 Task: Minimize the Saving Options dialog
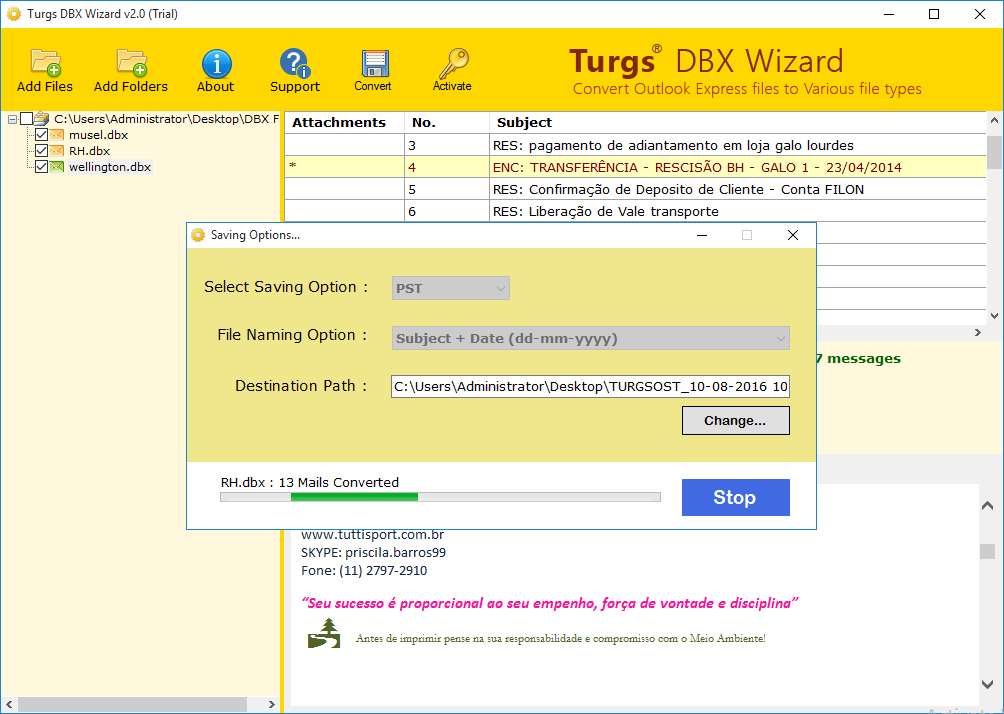click(x=702, y=235)
